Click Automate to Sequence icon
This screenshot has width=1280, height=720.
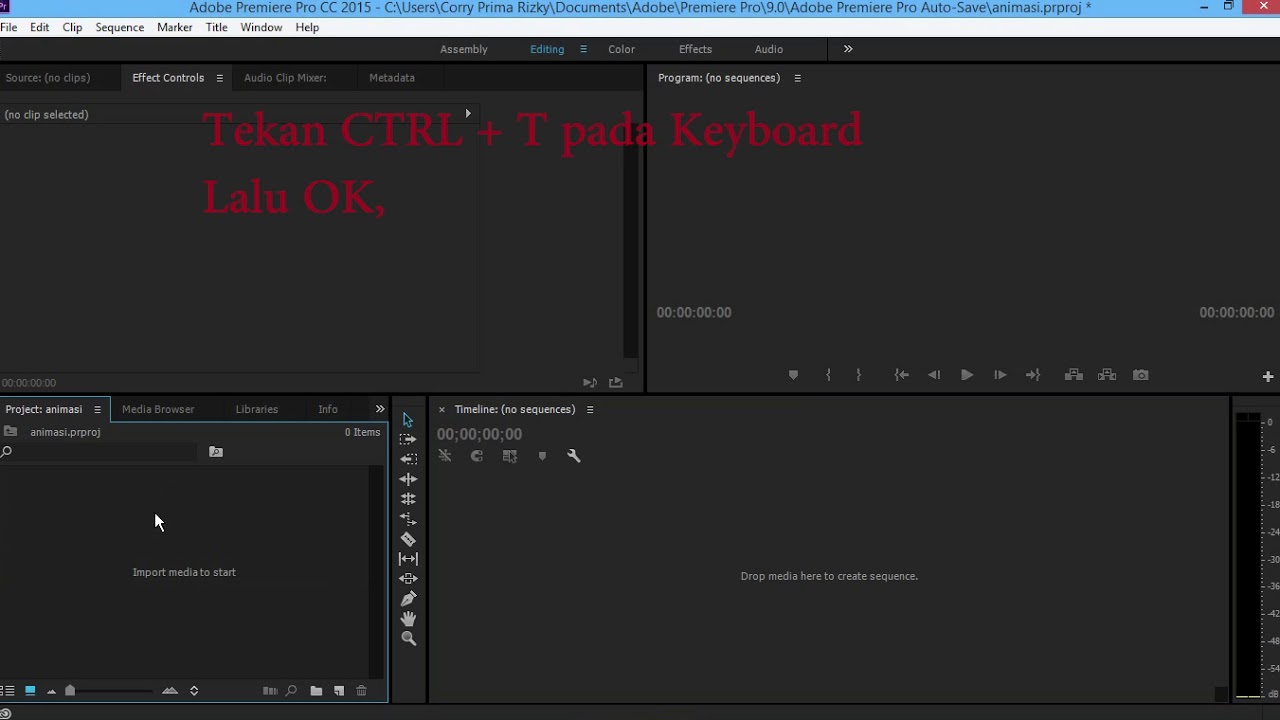270,691
